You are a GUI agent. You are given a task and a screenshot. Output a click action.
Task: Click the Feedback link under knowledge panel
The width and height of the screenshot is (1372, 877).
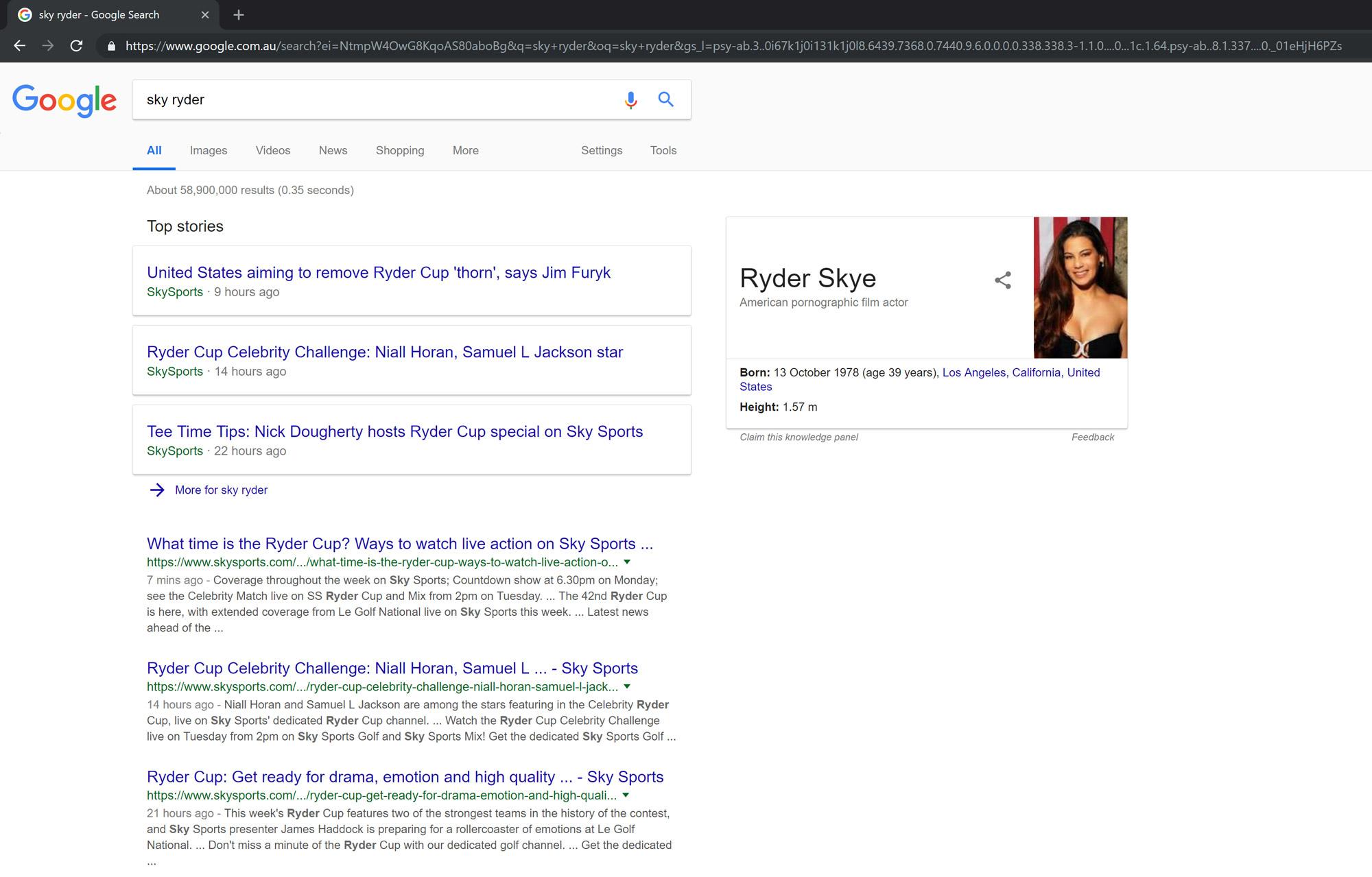point(1093,437)
